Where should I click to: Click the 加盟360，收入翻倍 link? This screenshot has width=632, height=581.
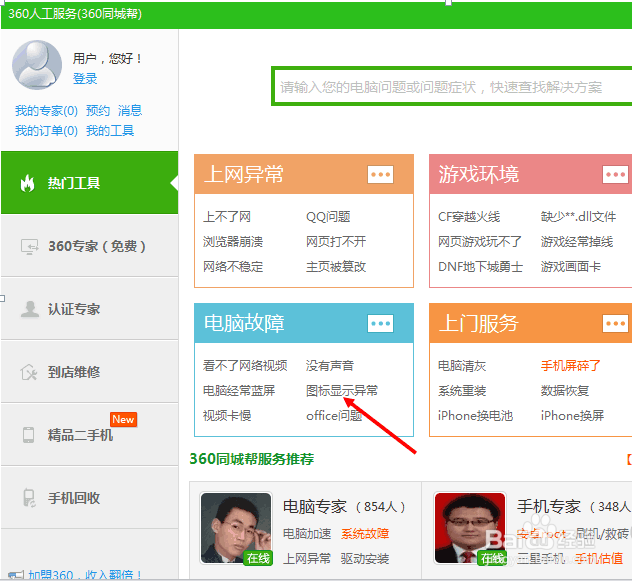85,575
